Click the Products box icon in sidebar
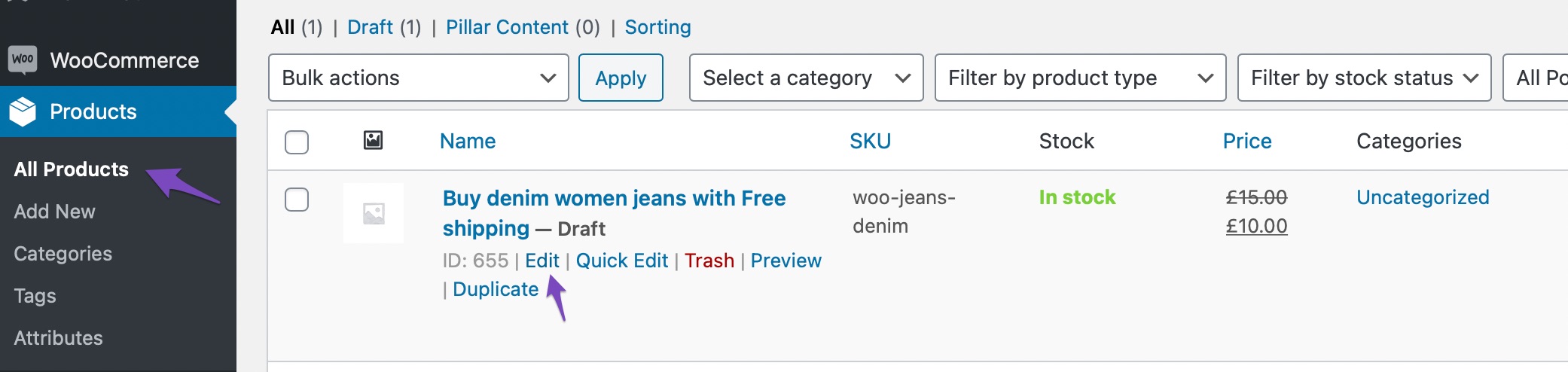Viewport: 1568px width, 372px height. tap(23, 111)
